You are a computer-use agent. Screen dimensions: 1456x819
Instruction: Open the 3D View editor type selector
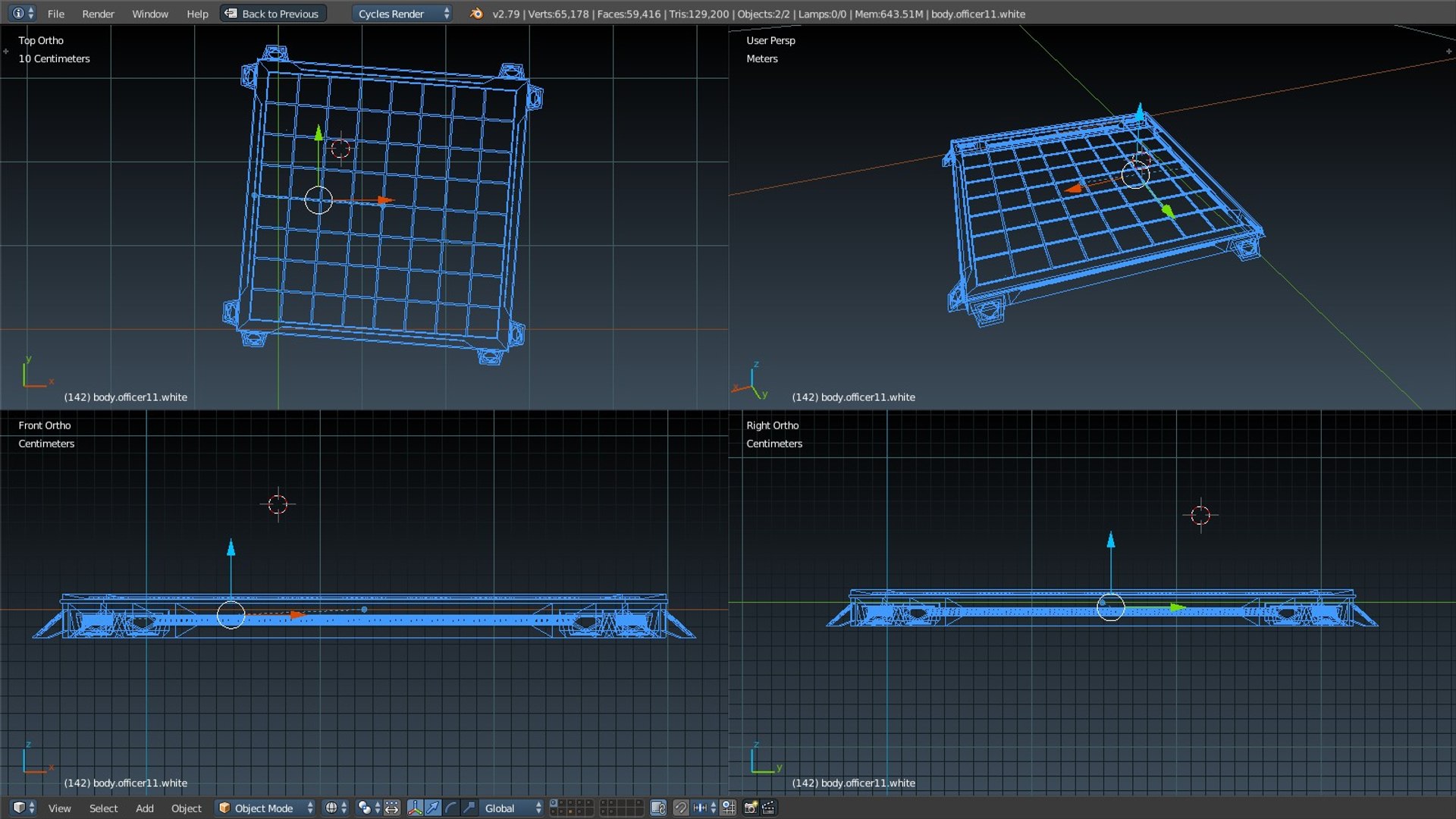tap(24, 808)
